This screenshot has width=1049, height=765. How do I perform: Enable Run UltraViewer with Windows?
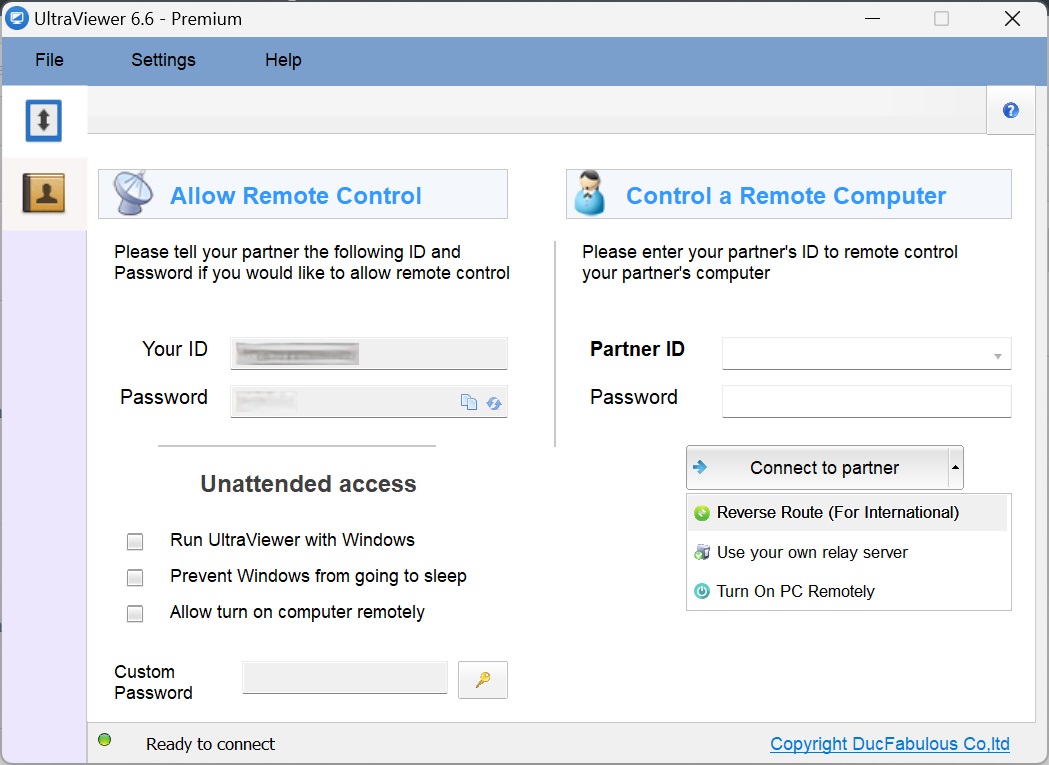point(135,541)
